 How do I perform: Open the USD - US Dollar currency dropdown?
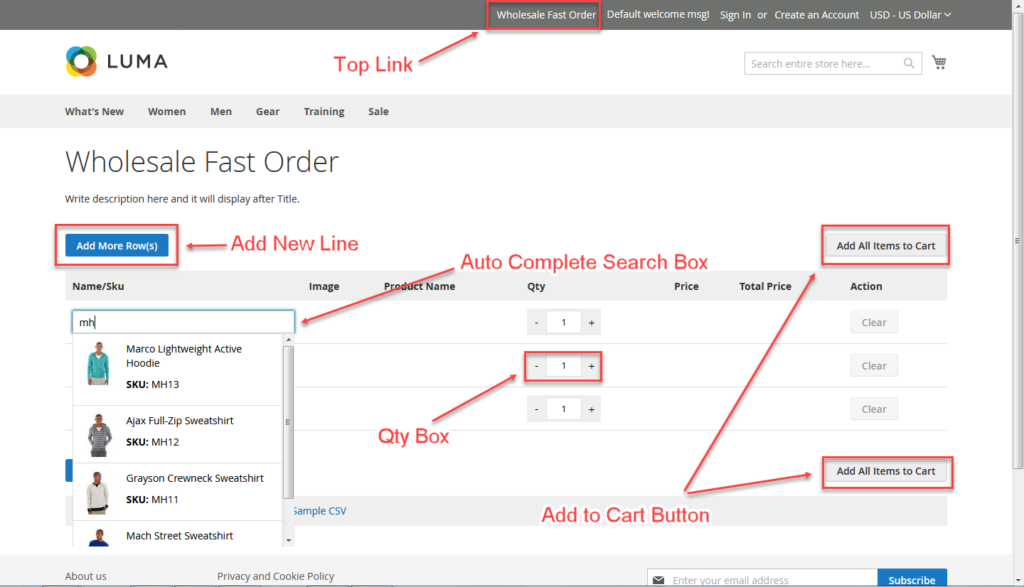910,14
